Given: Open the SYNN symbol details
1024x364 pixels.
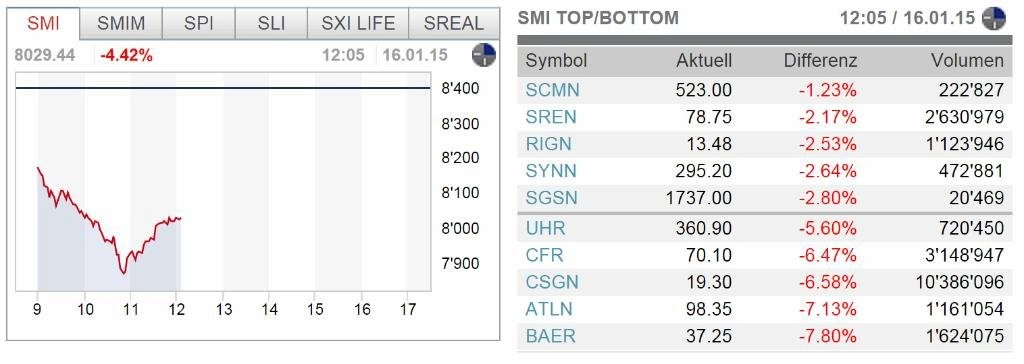Looking at the screenshot, I should (551, 171).
